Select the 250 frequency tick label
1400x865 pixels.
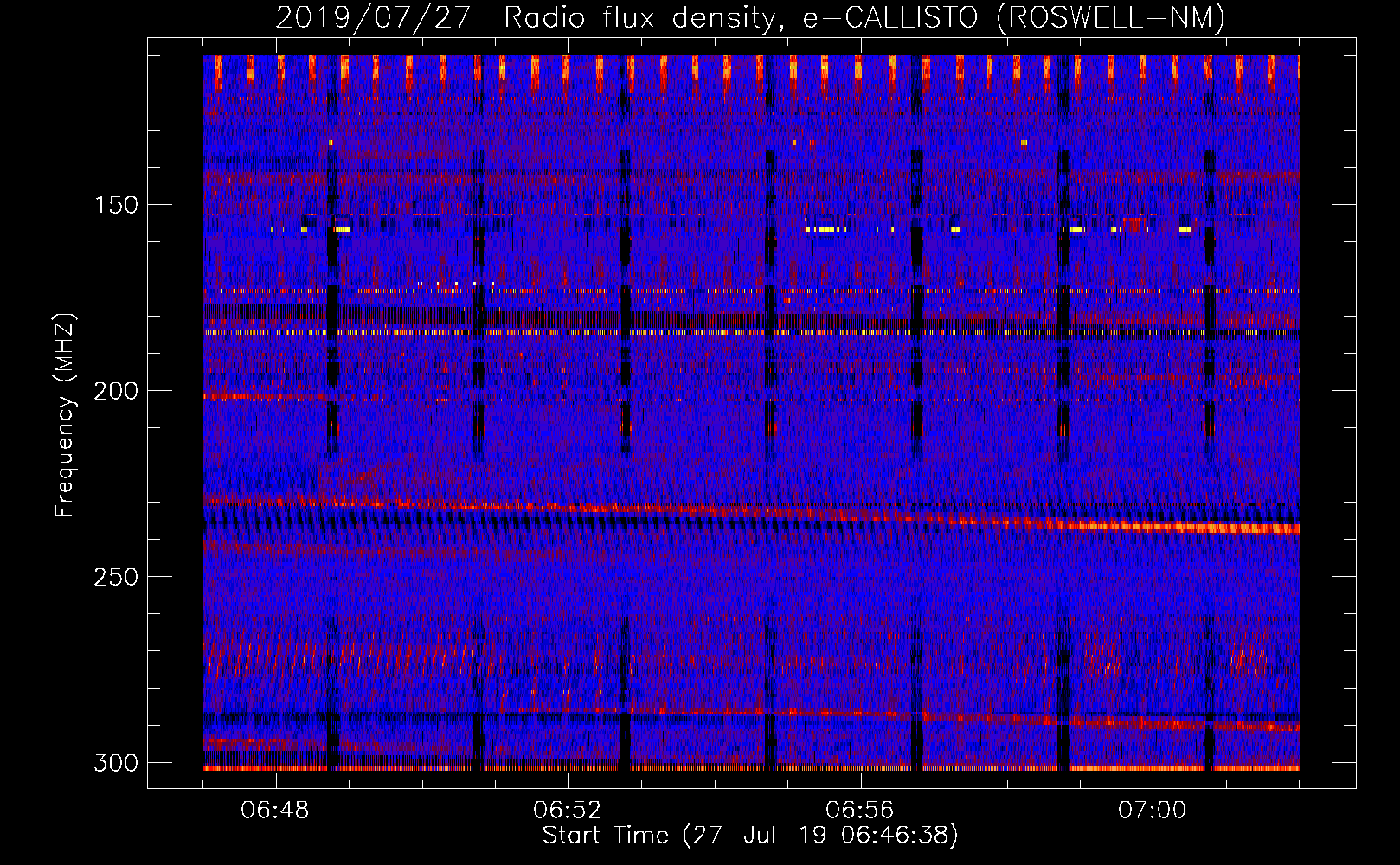tap(116, 577)
